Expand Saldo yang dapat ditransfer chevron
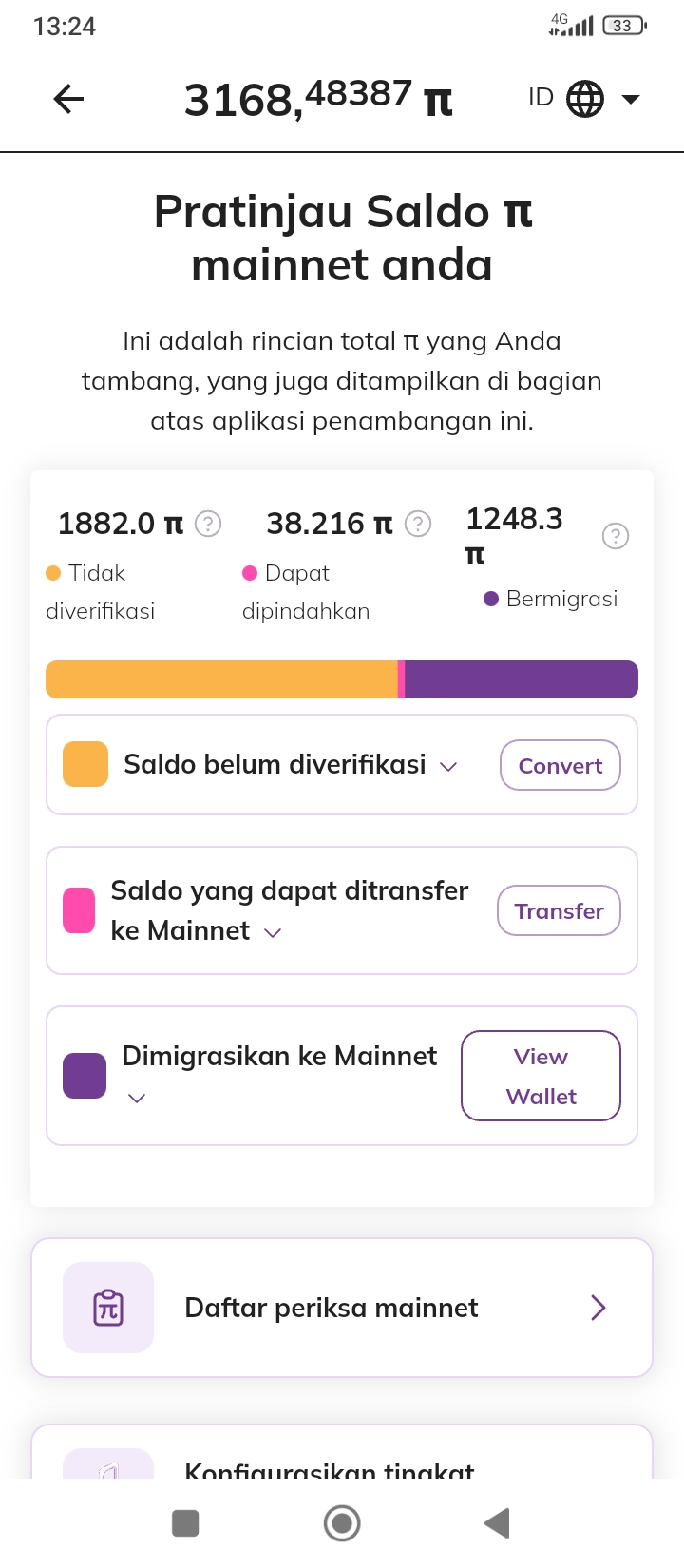 tap(273, 933)
